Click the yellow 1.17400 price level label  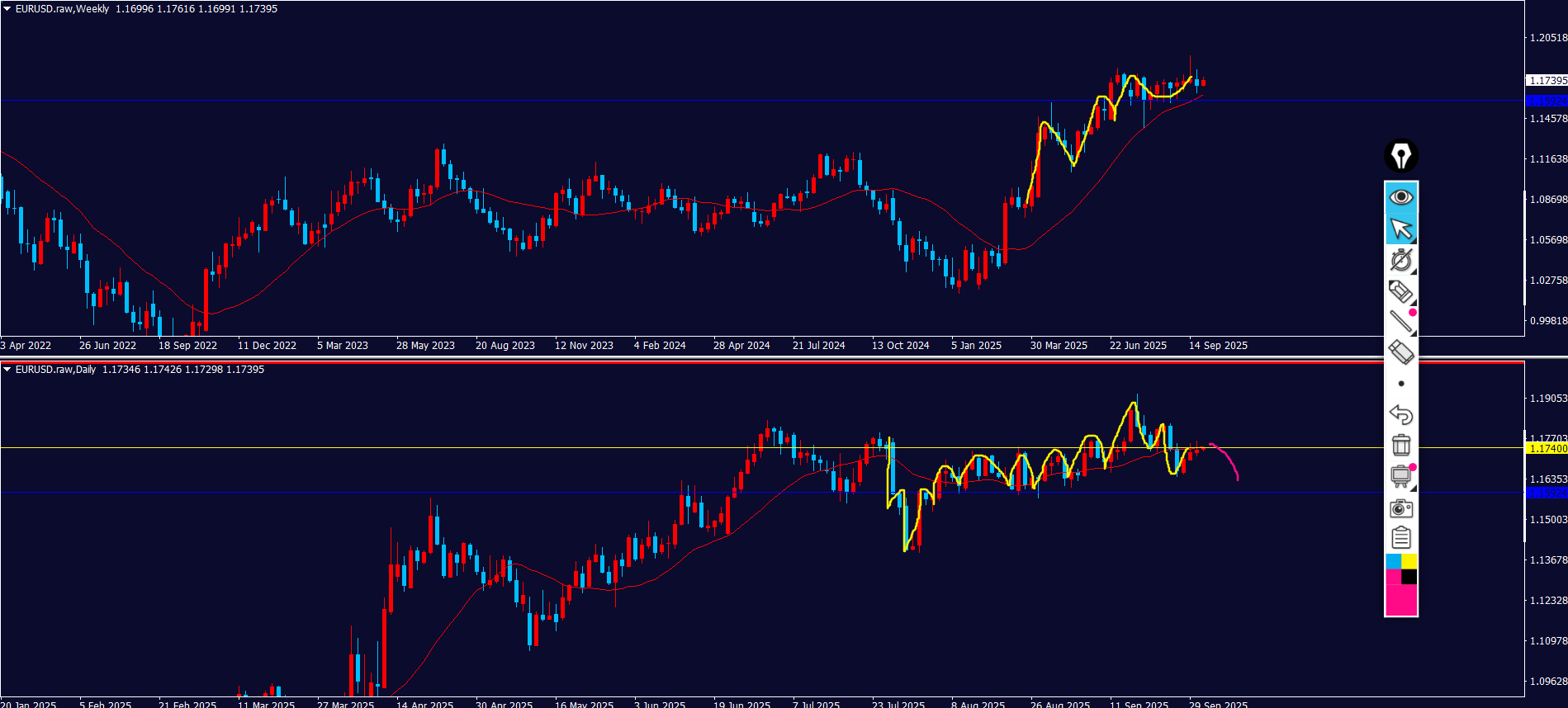point(1547,449)
